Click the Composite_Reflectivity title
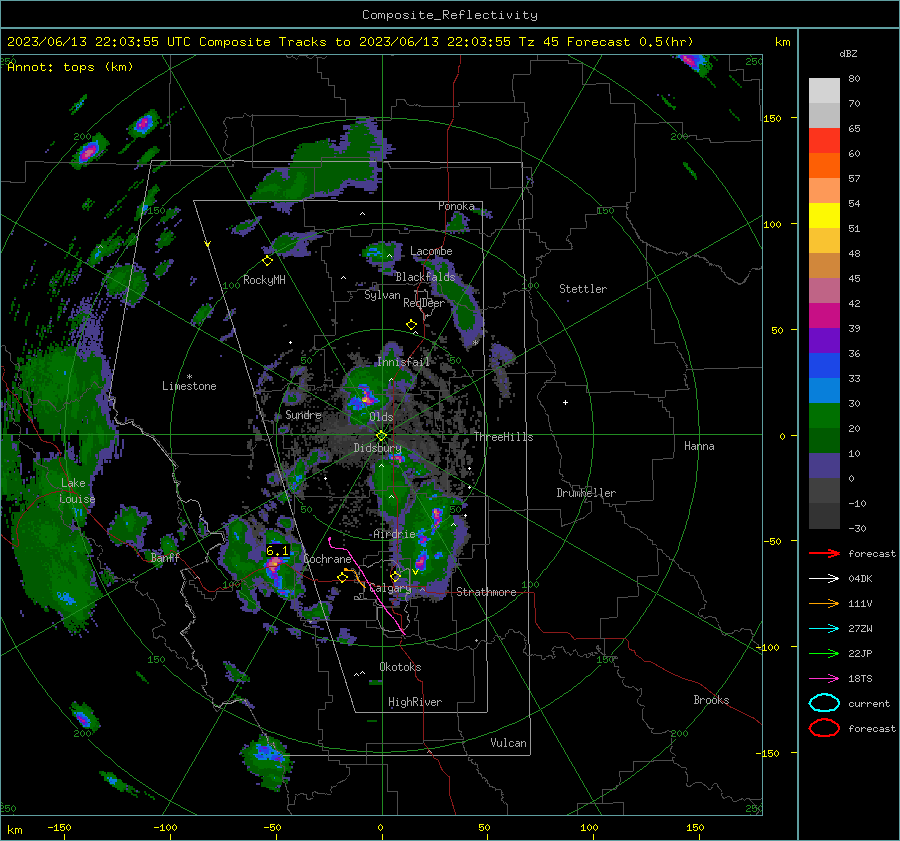The width and height of the screenshot is (900, 841). pyautogui.click(x=450, y=15)
